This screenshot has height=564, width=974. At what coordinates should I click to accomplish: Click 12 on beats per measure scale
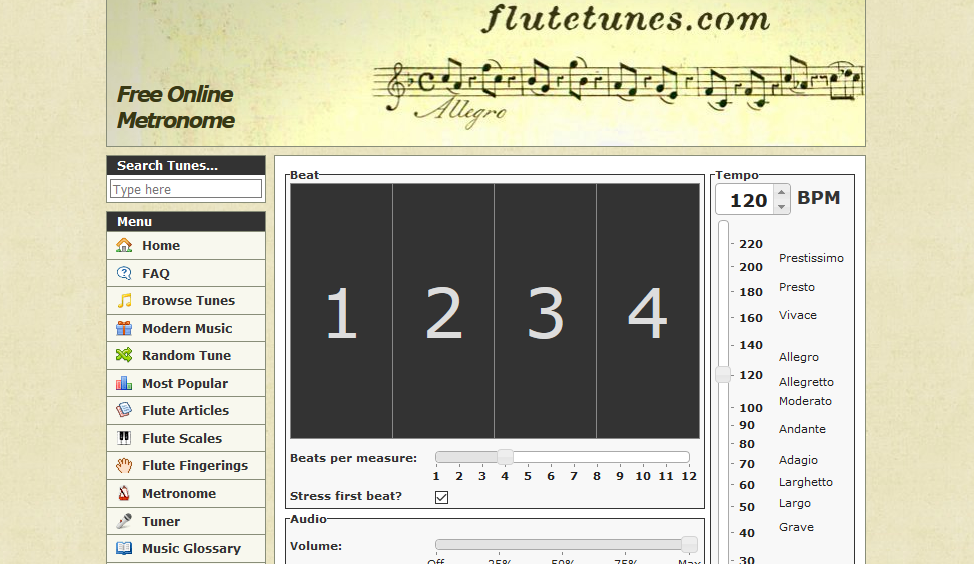click(x=689, y=476)
